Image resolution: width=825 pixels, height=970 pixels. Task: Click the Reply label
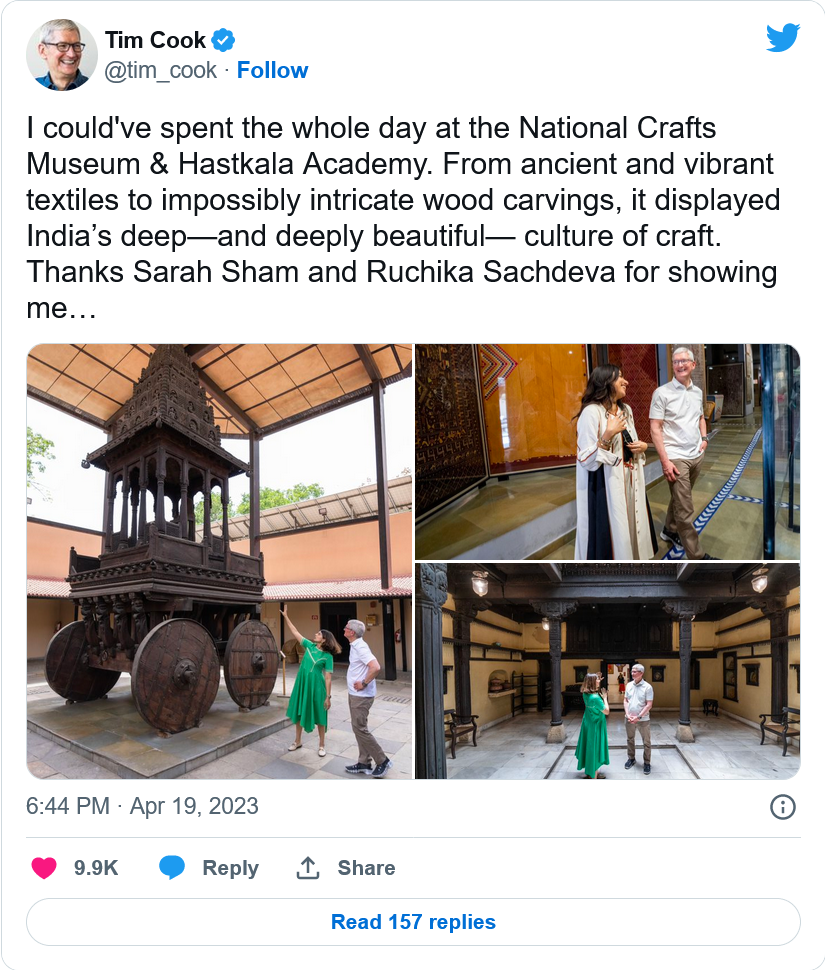pos(230,867)
